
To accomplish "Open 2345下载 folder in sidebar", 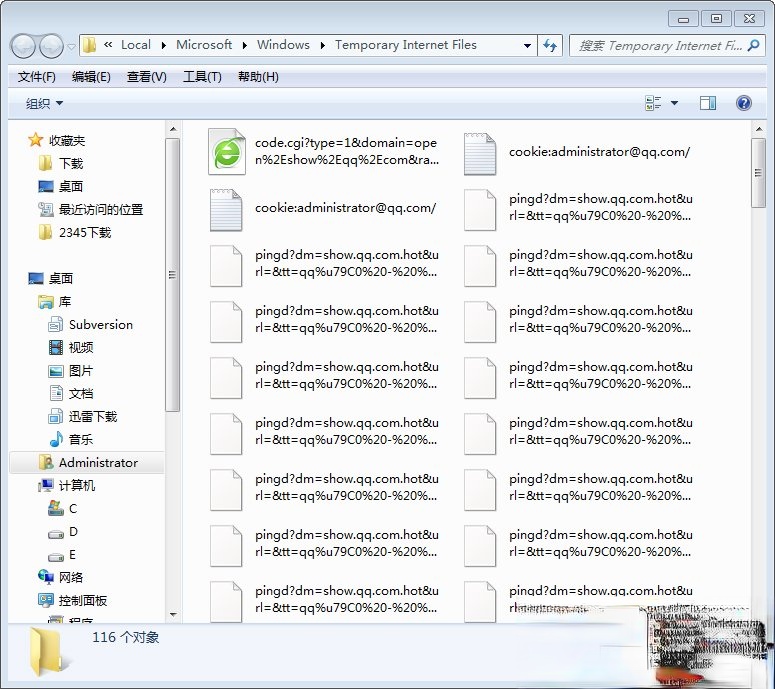I will (x=75, y=232).
